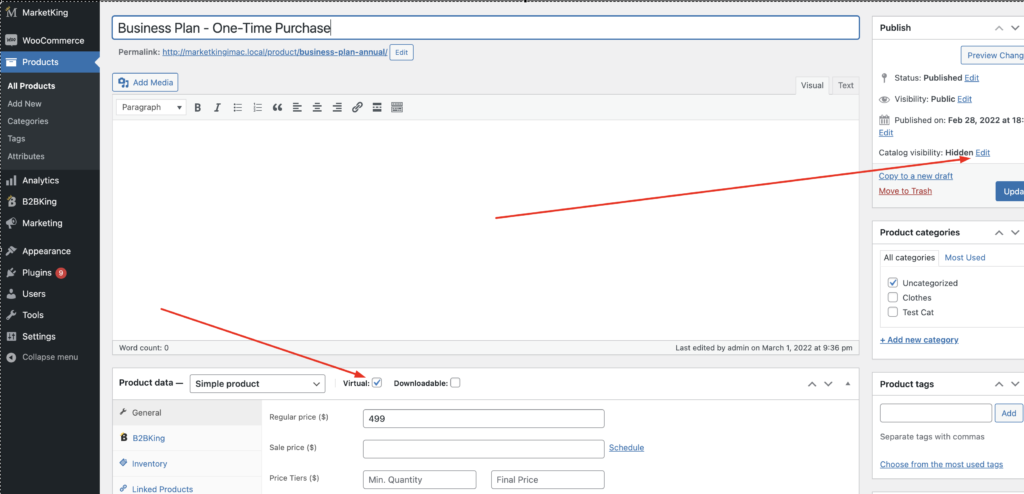Enable the Downloadable checkbox
The width and height of the screenshot is (1024, 494).
(455, 383)
